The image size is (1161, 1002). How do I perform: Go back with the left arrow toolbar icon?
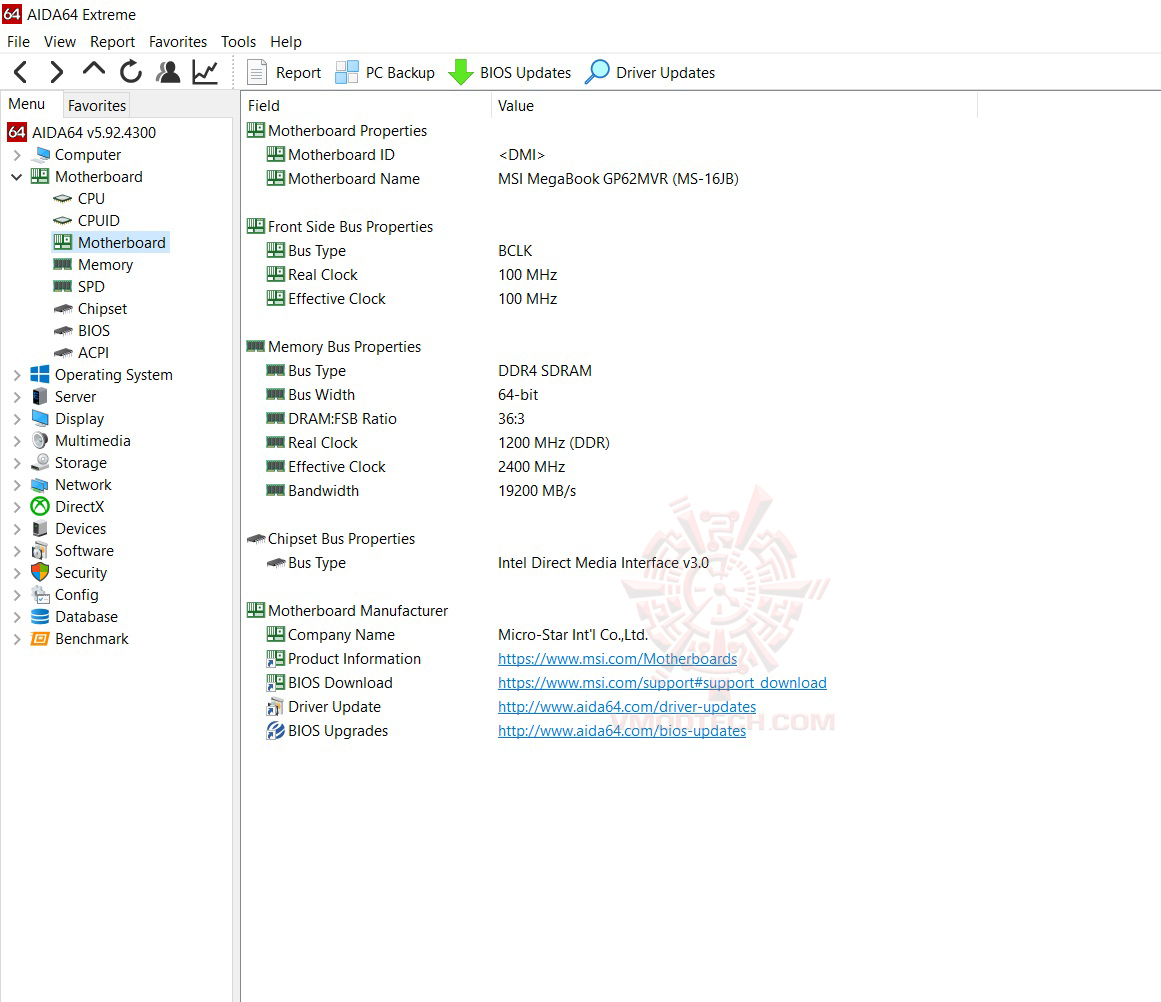(x=21, y=72)
